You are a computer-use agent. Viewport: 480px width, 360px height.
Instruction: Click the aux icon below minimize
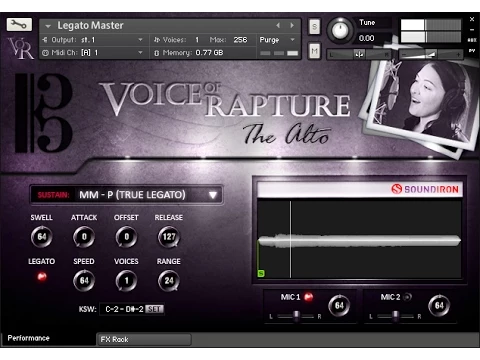(x=472, y=40)
